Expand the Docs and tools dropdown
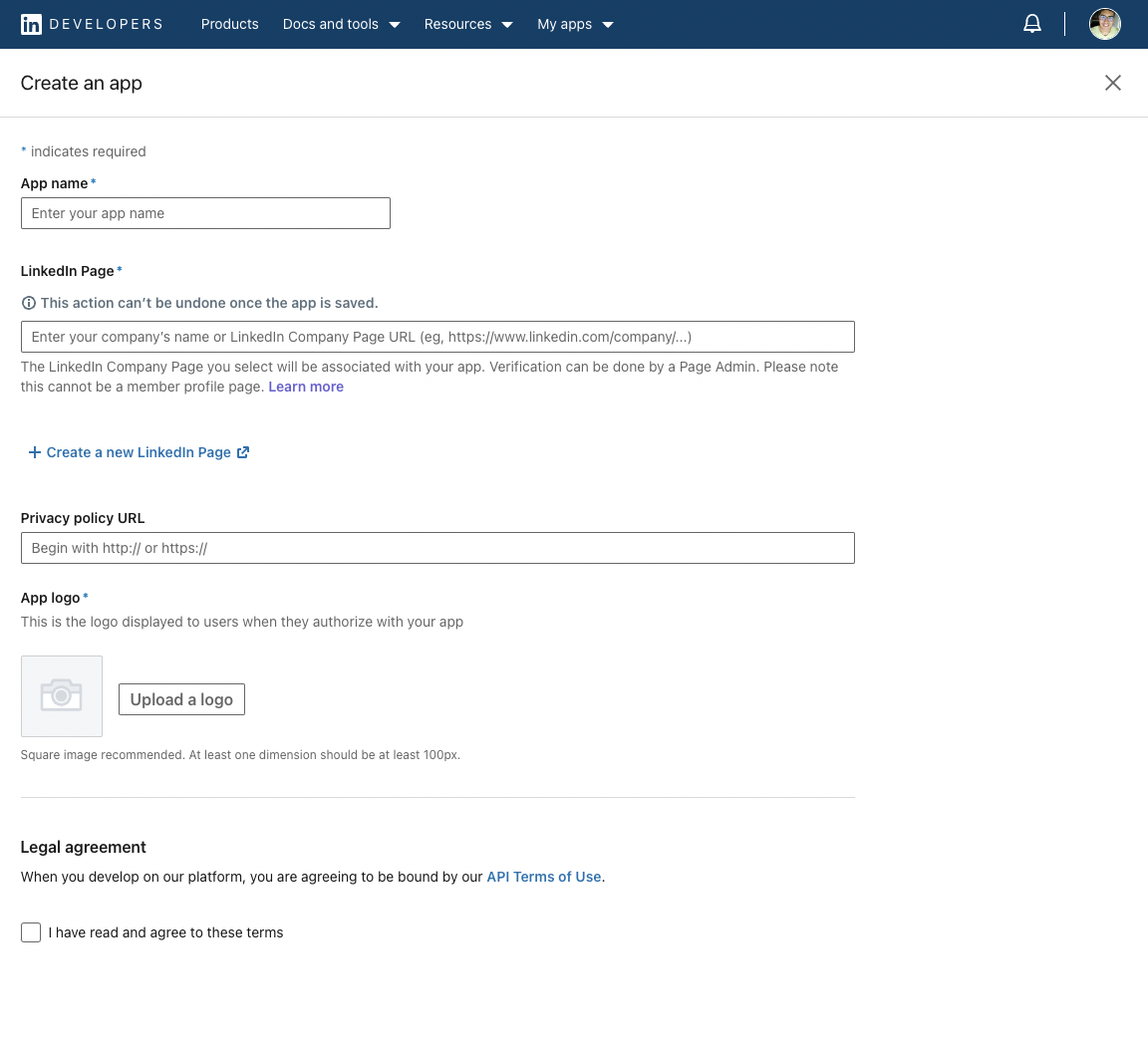 pos(341,24)
